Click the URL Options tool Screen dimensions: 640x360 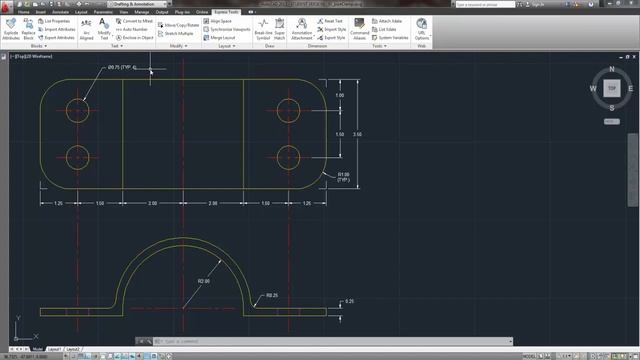[422, 29]
